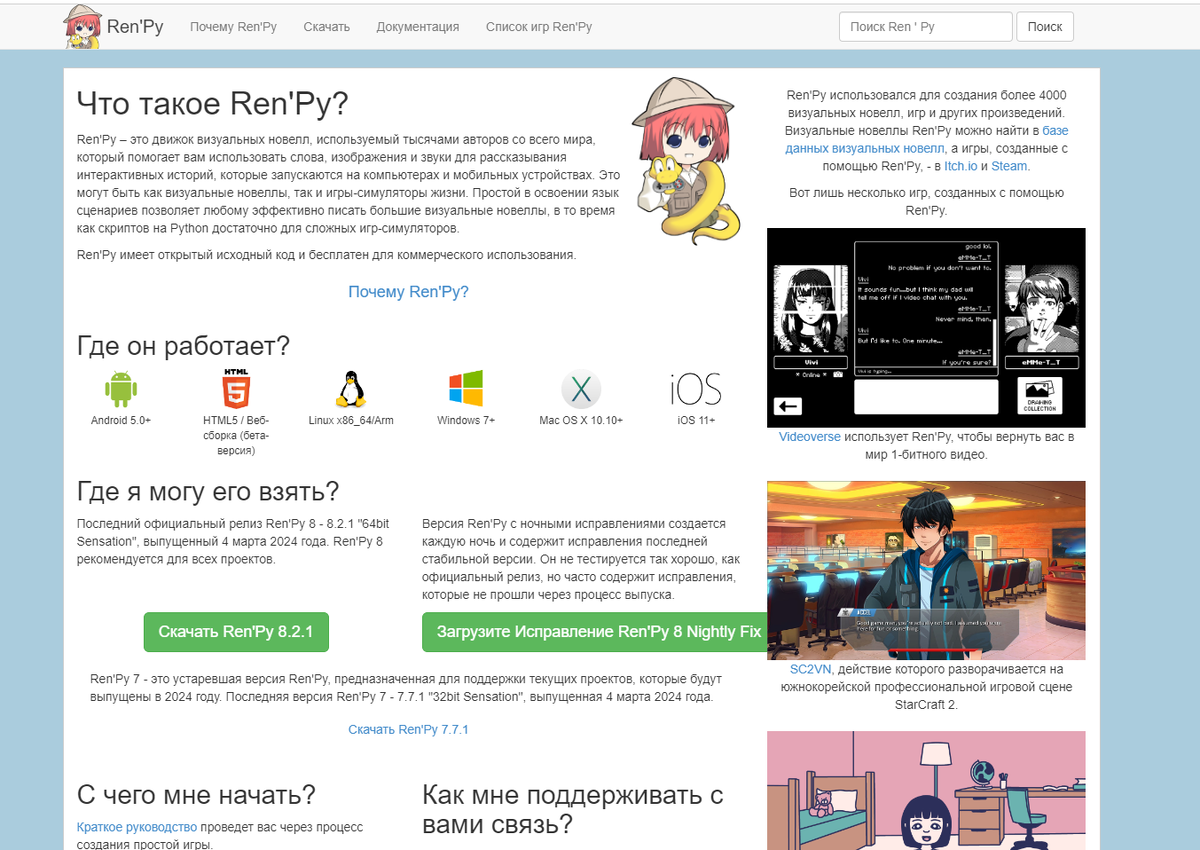Open the Steam link
This screenshot has width=1200, height=850.
[x=1009, y=166]
